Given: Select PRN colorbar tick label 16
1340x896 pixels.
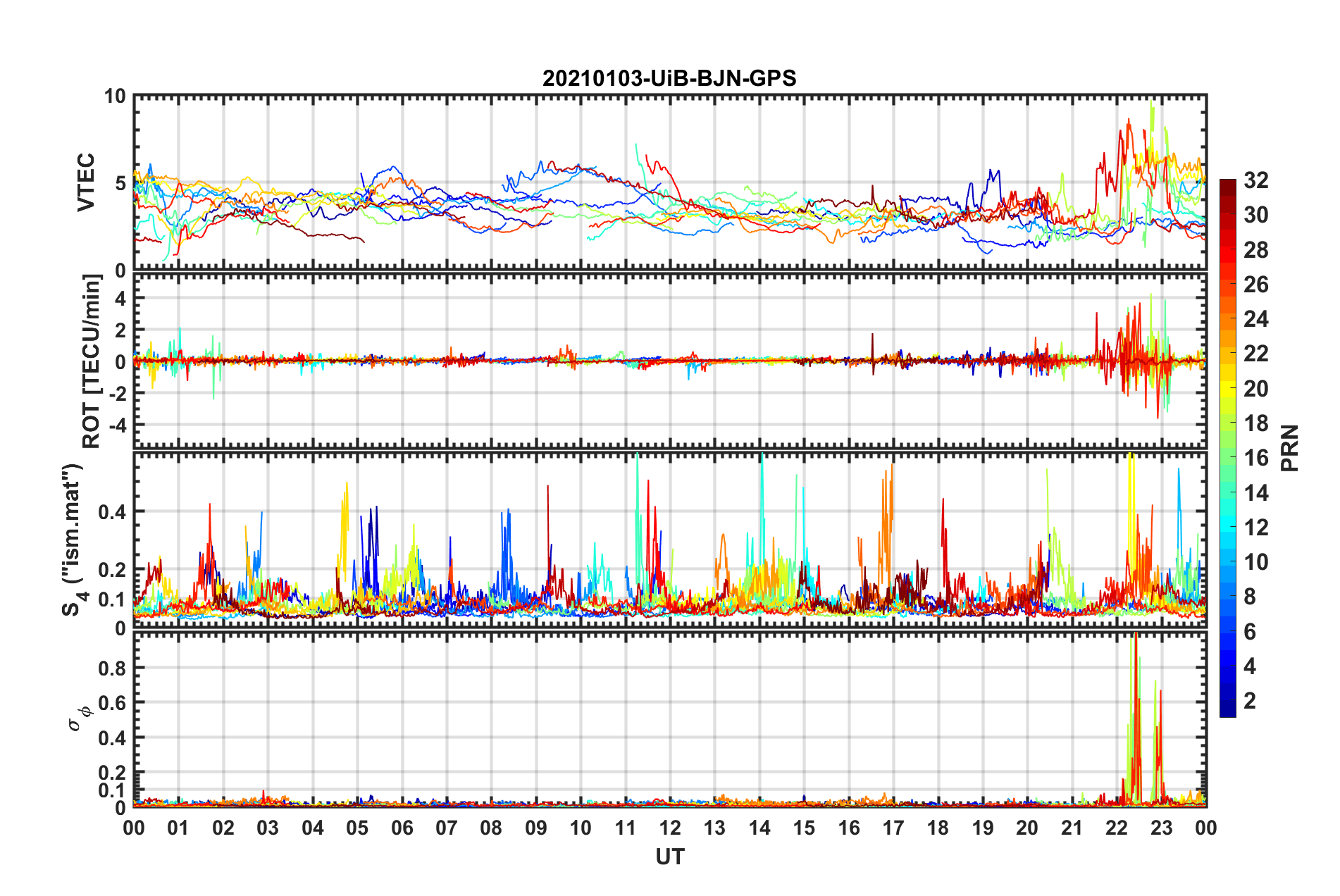Looking at the screenshot, I should coord(1255,458).
